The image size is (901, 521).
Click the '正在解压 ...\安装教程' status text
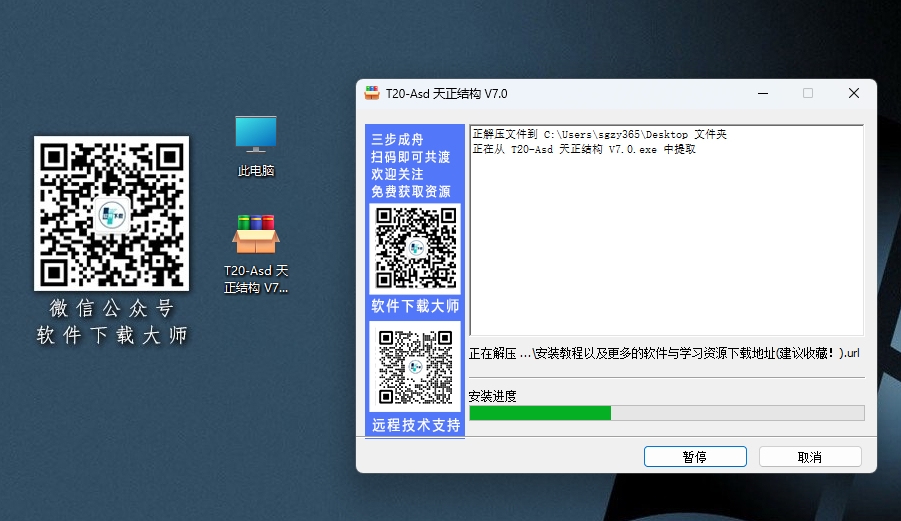tap(664, 353)
